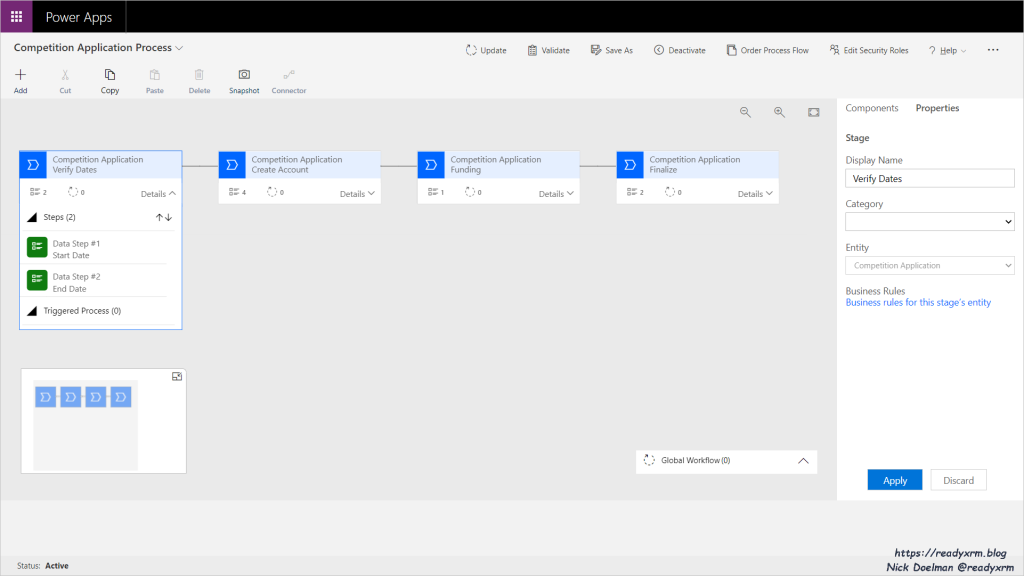Open business rules for this stage's entity
This screenshot has width=1024, height=576.
click(x=918, y=302)
